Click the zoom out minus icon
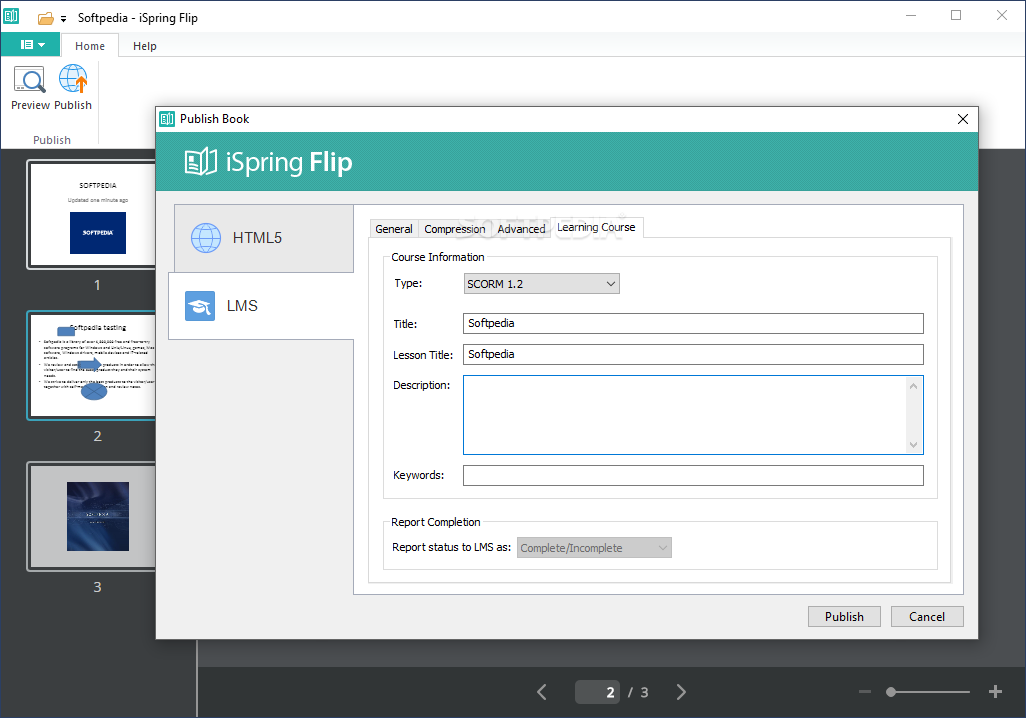The height and width of the screenshot is (718, 1026). (x=865, y=692)
